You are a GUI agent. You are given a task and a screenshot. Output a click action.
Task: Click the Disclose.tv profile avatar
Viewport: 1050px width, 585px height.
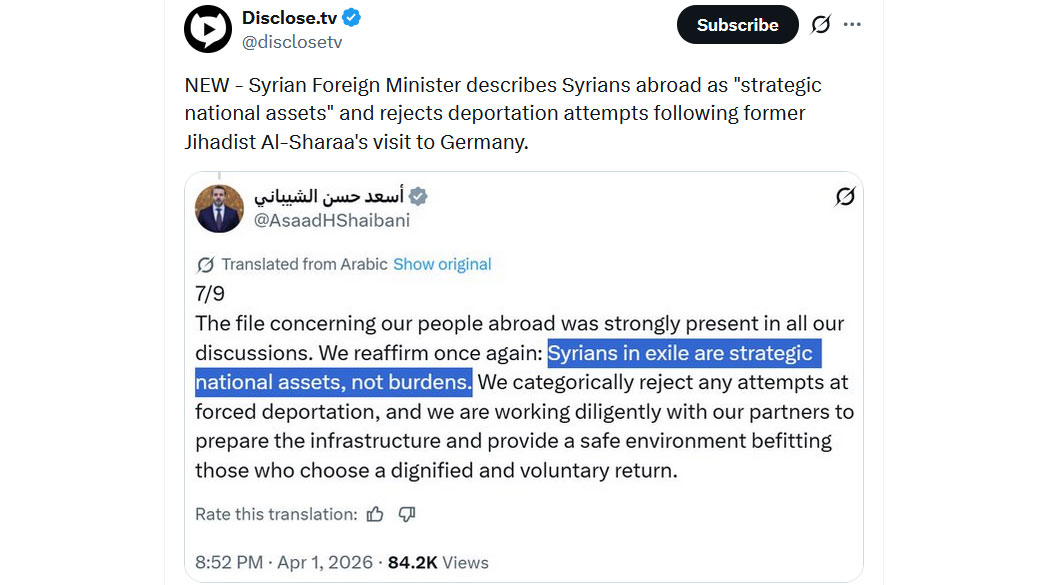(208, 29)
